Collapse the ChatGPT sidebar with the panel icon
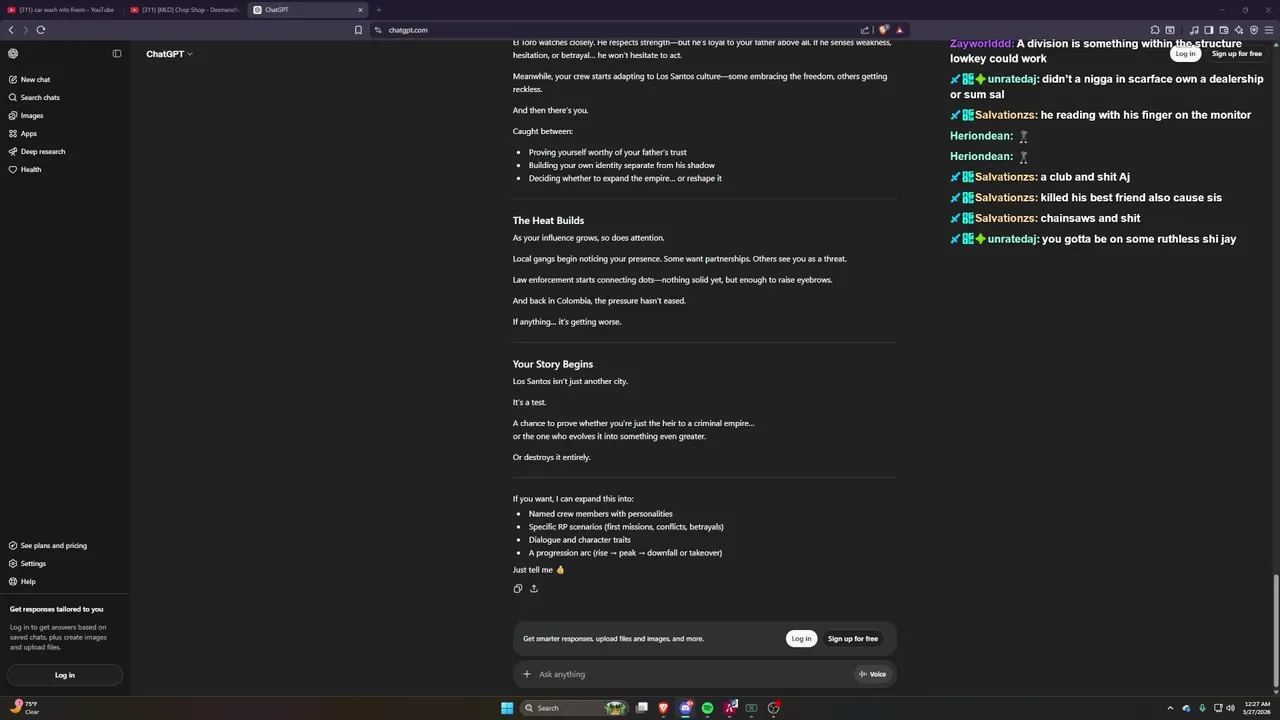 click(117, 53)
